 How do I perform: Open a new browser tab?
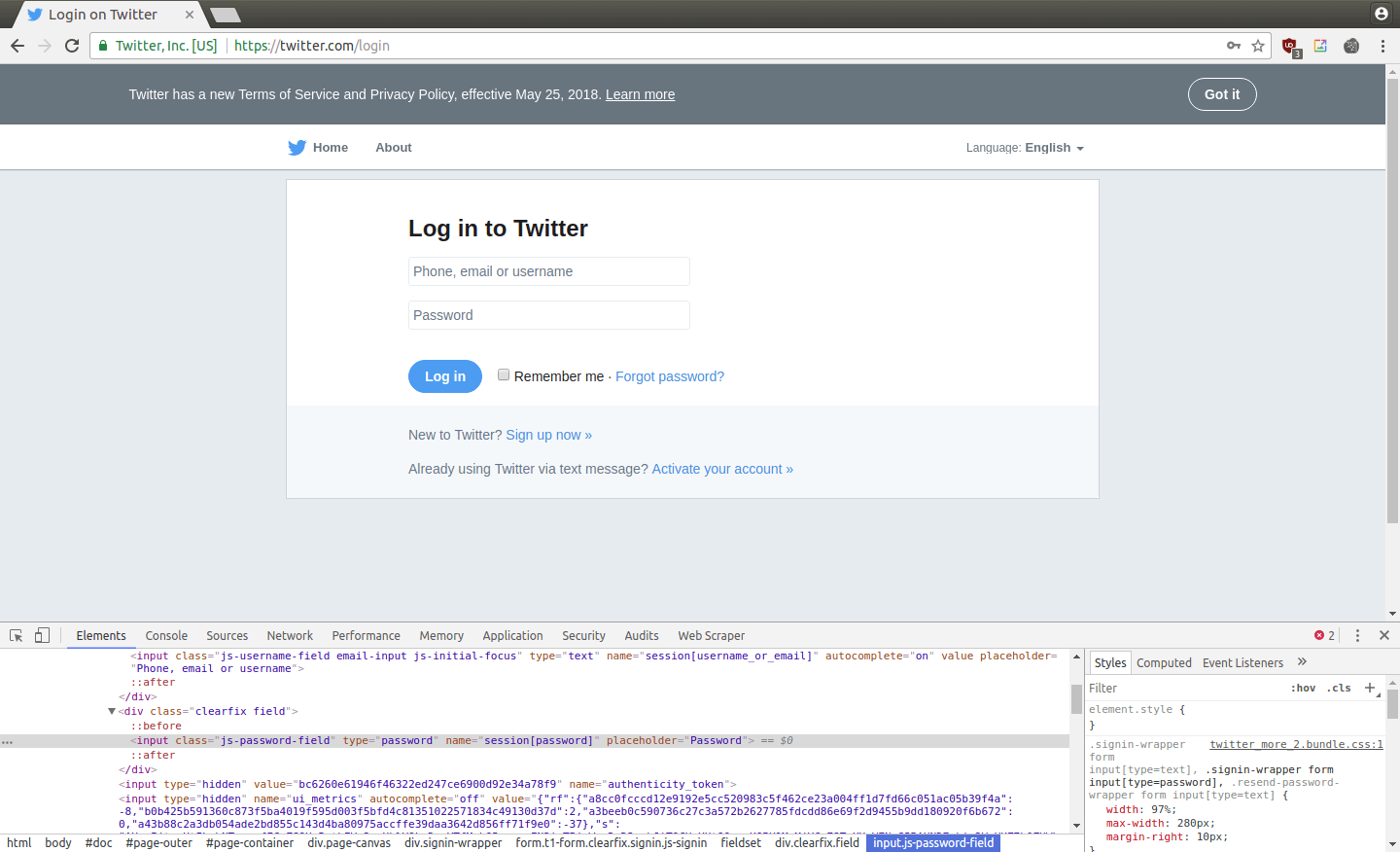[x=226, y=15]
